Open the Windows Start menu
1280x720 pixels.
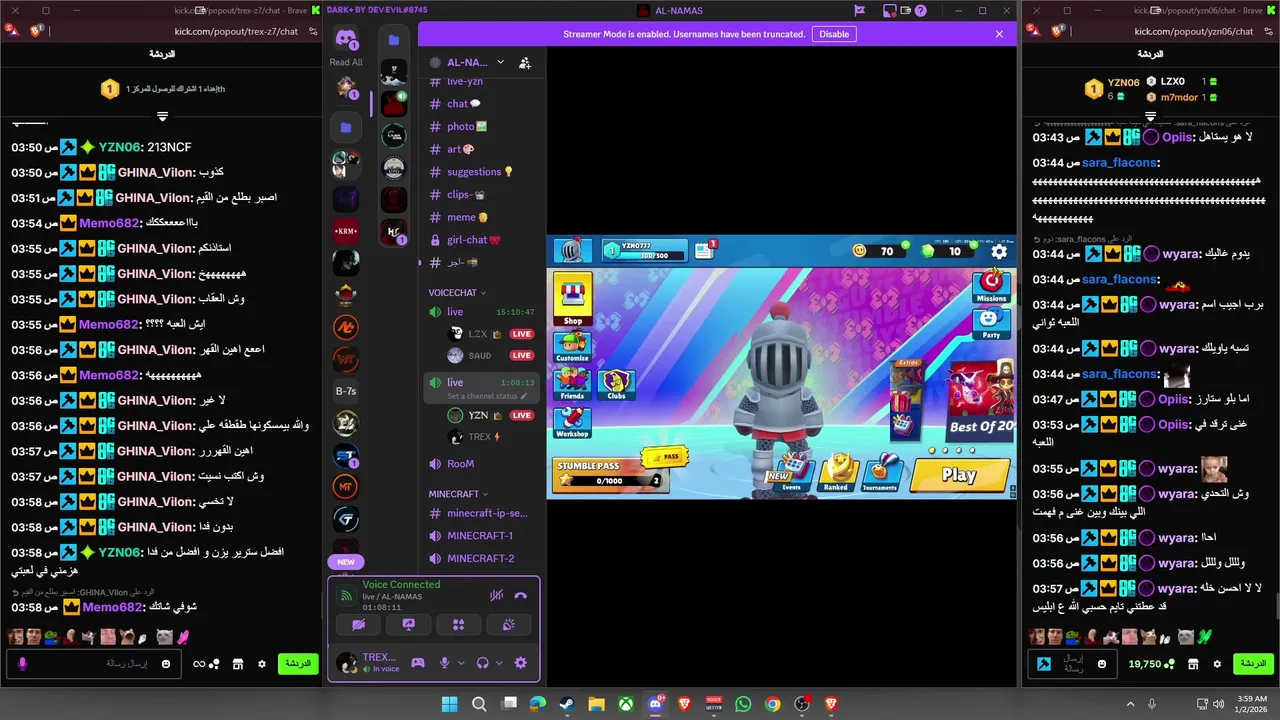click(x=450, y=704)
